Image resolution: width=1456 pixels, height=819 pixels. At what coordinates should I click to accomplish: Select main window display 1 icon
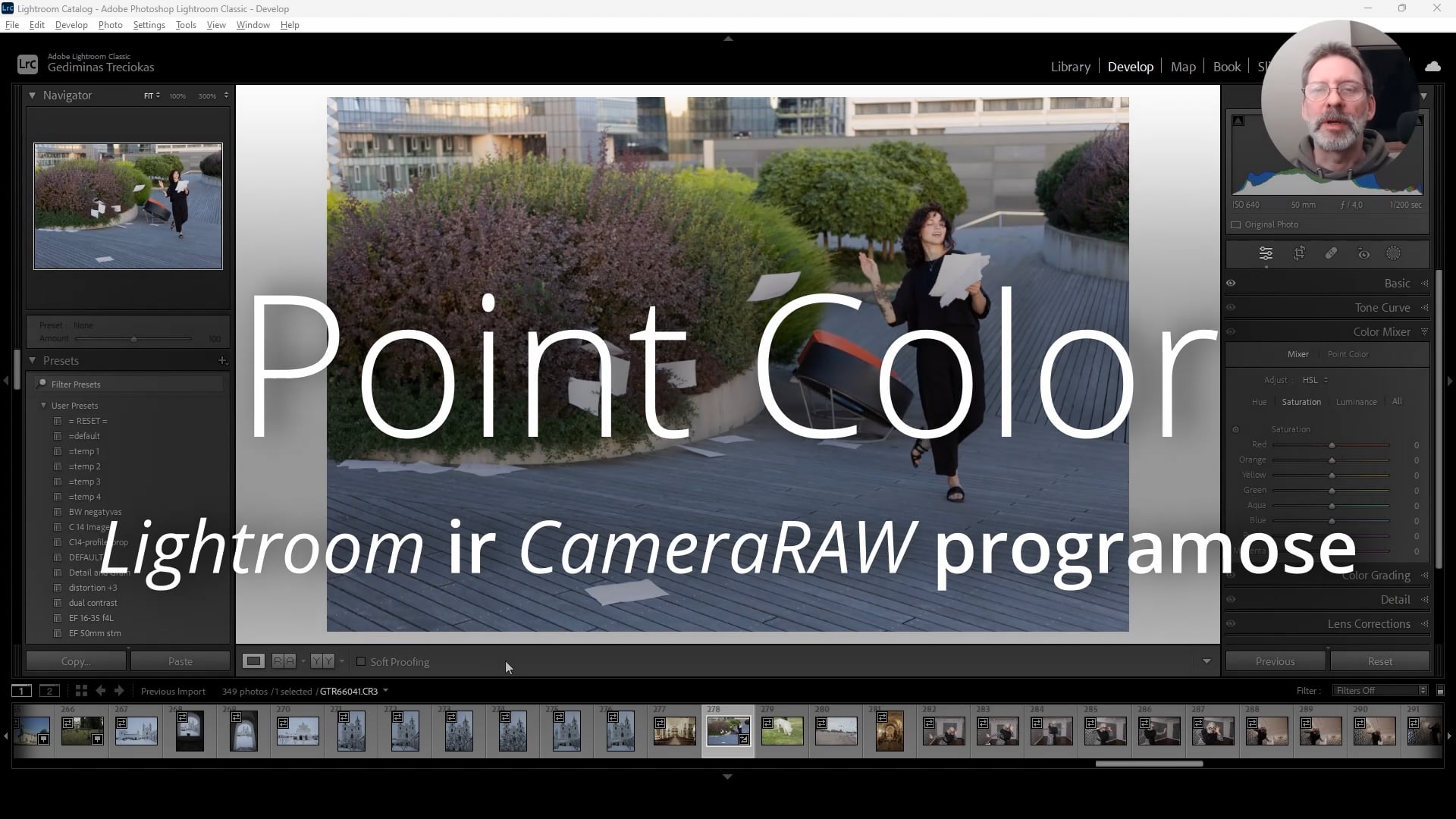point(21,691)
